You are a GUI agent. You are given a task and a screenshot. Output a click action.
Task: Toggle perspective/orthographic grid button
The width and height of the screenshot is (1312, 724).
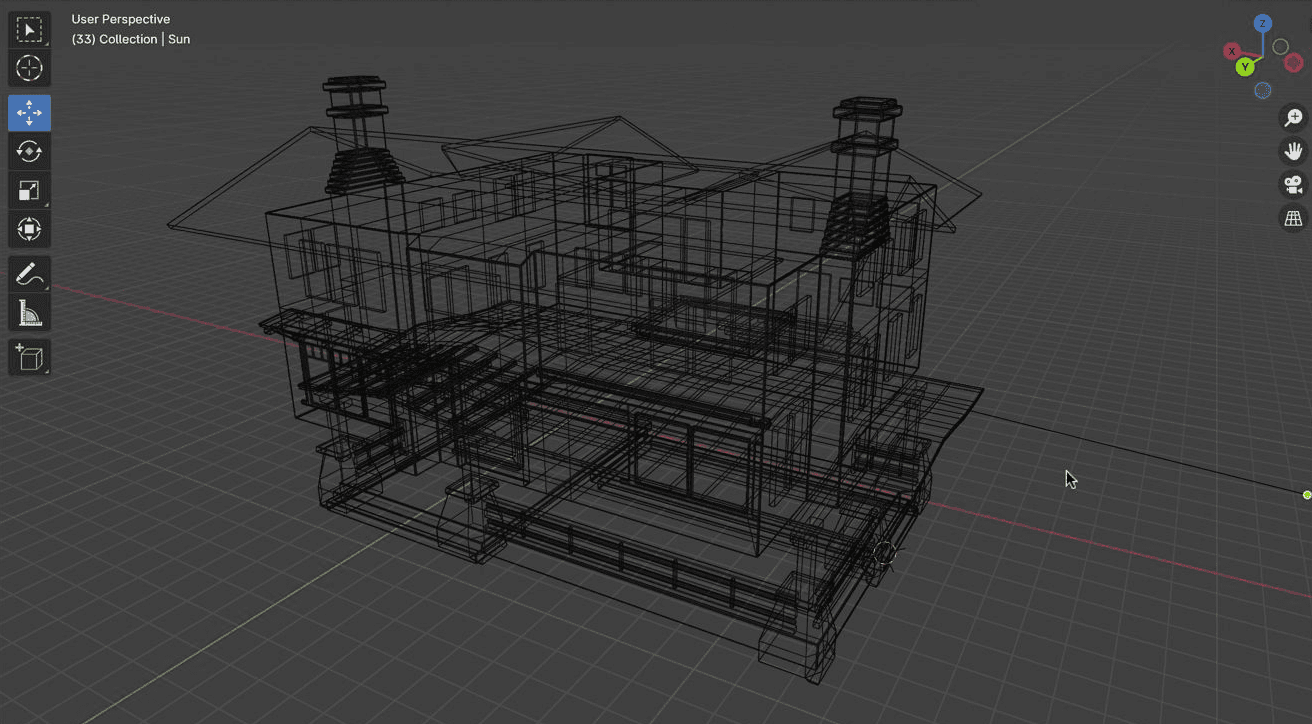click(1294, 218)
